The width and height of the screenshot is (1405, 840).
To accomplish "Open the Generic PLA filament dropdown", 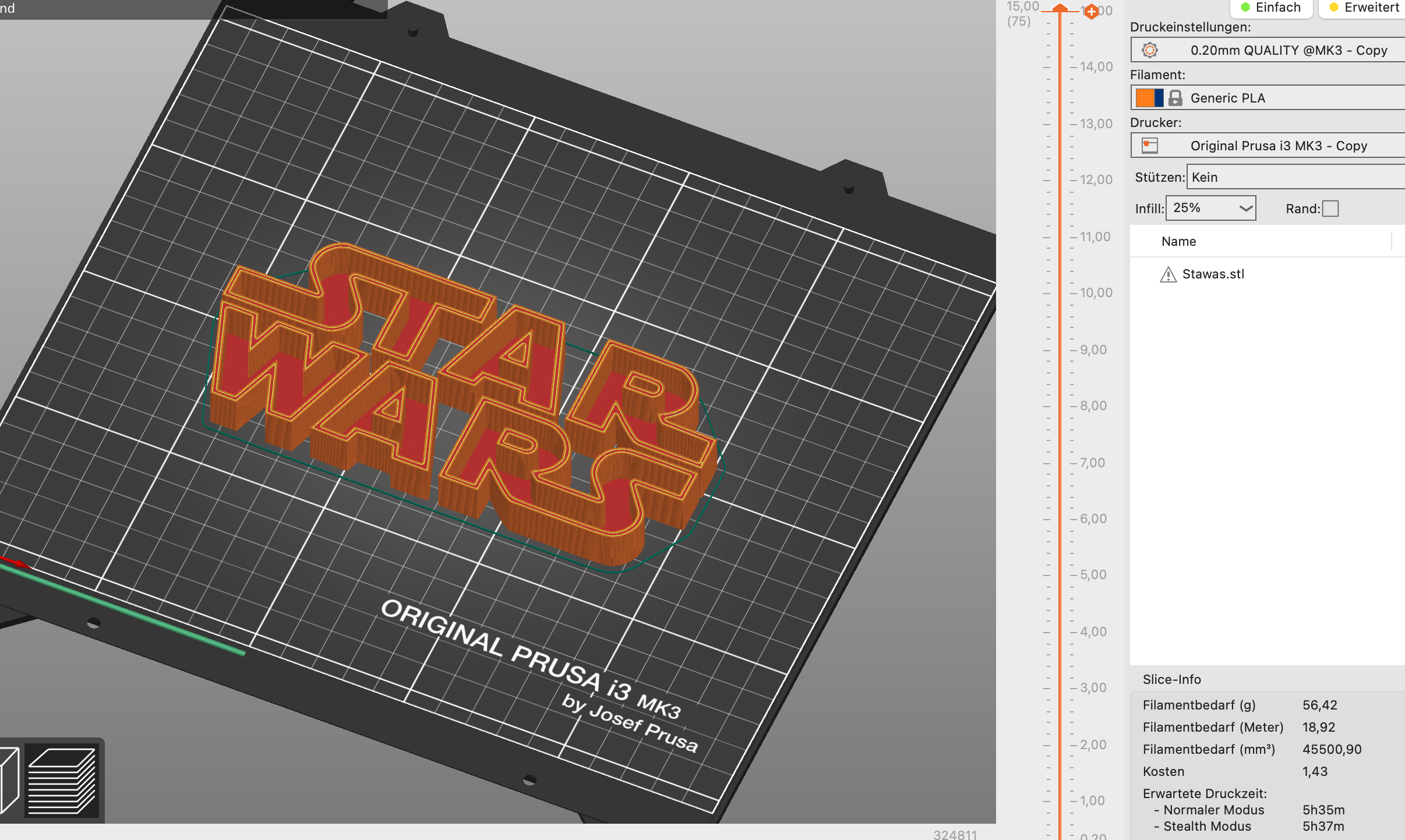I will (x=1268, y=98).
